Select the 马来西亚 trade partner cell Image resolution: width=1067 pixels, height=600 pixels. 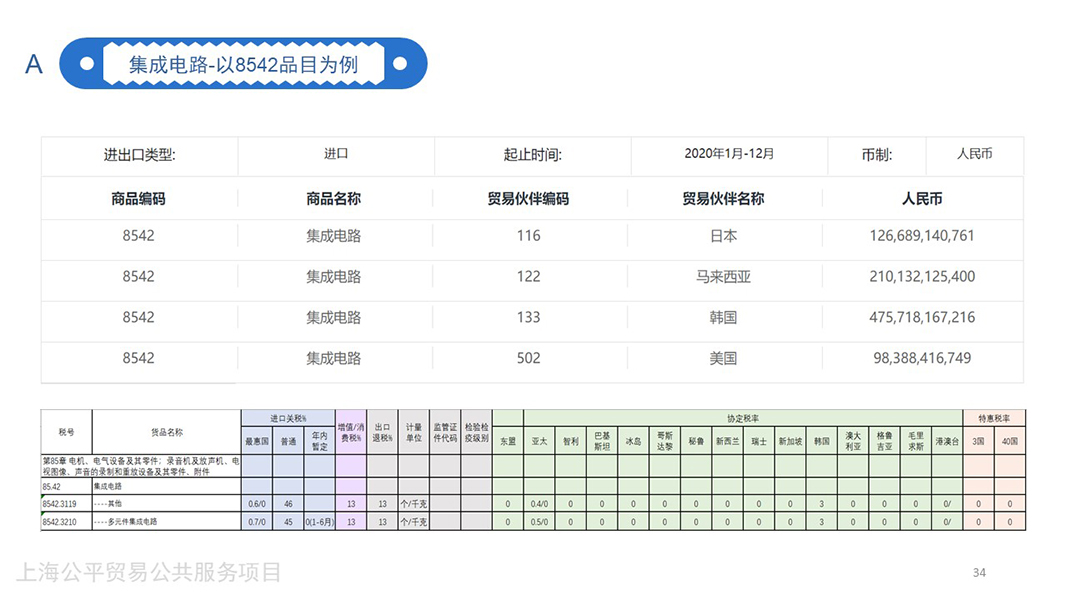(x=723, y=277)
